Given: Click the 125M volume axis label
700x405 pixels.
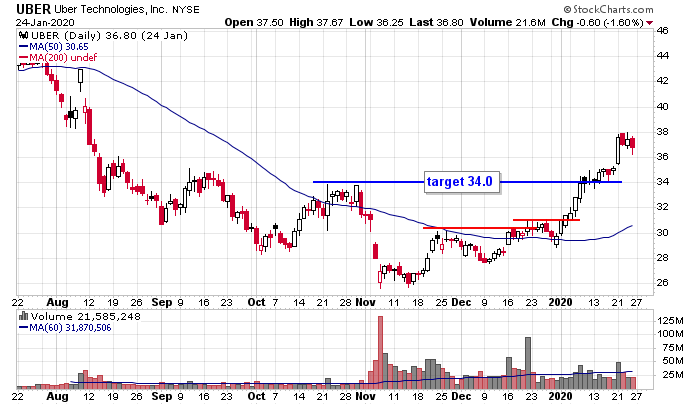Looking at the screenshot, I should [670, 321].
